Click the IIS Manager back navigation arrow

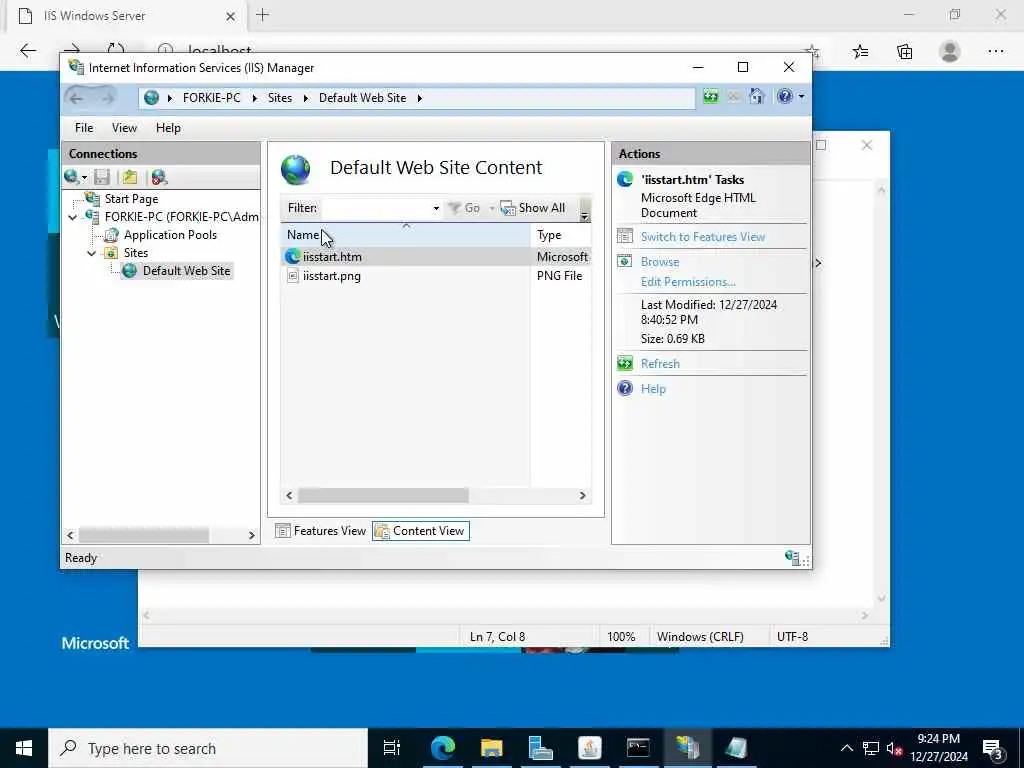tap(76, 99)
